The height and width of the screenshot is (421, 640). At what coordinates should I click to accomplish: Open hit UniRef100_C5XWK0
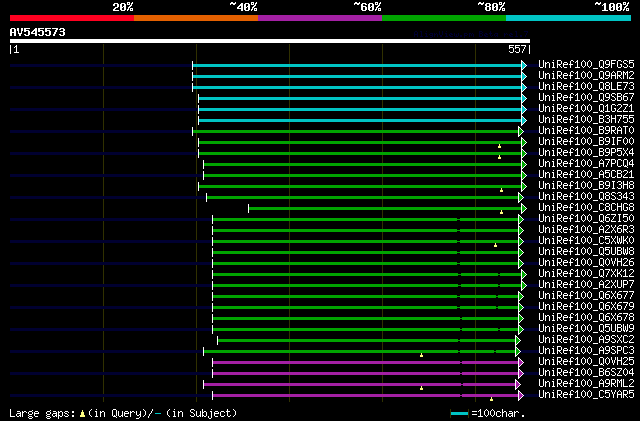tap(586, 241)
